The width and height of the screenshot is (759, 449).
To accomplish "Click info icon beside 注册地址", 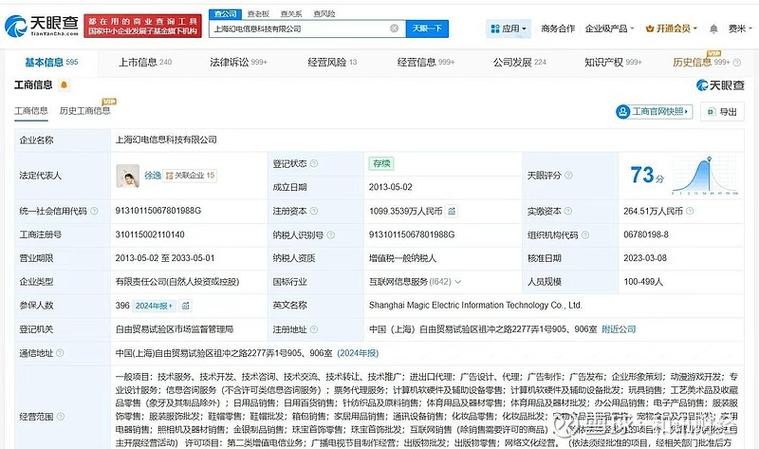I will coord(314,329).
